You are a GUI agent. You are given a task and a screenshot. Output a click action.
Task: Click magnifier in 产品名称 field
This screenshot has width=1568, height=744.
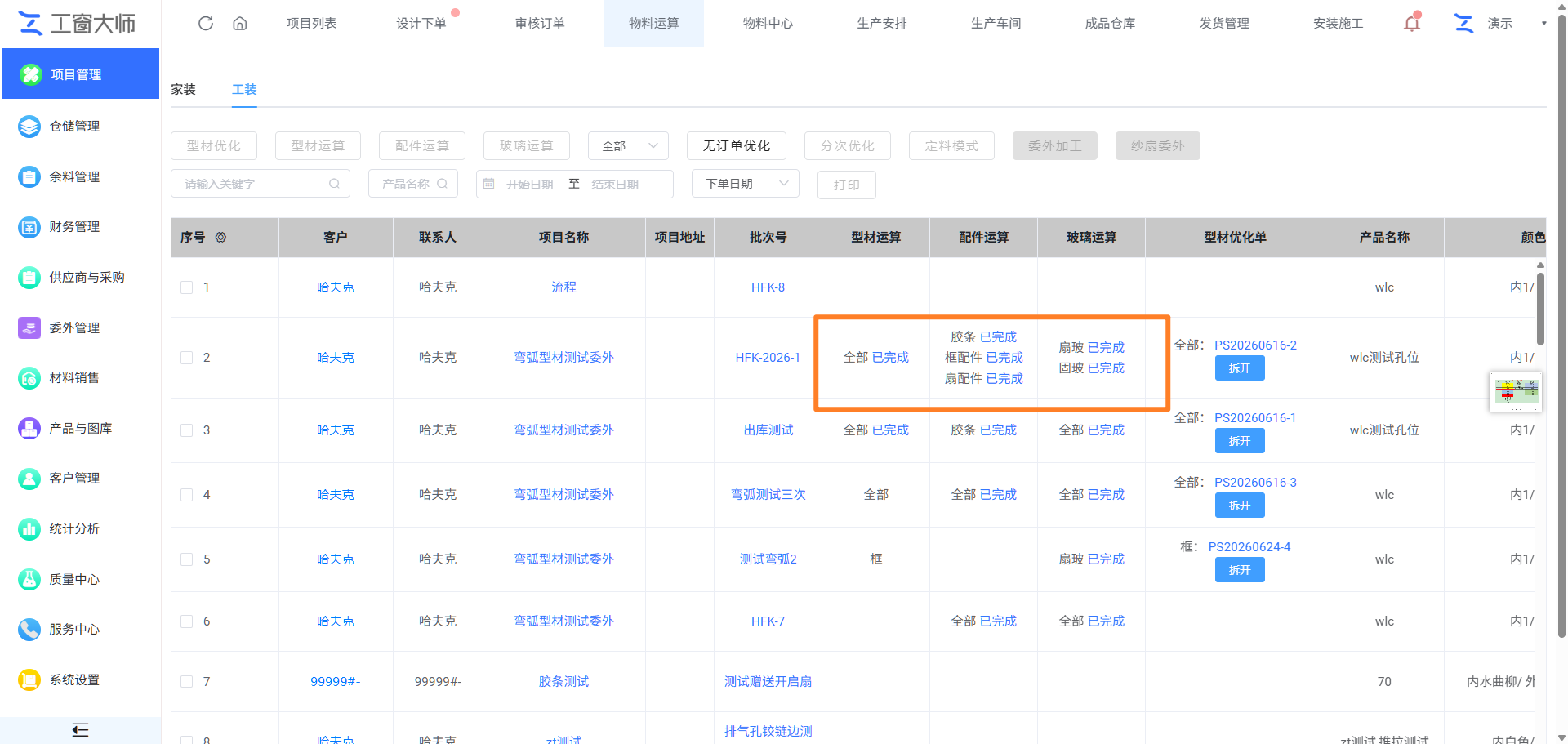tap(442, 184)
